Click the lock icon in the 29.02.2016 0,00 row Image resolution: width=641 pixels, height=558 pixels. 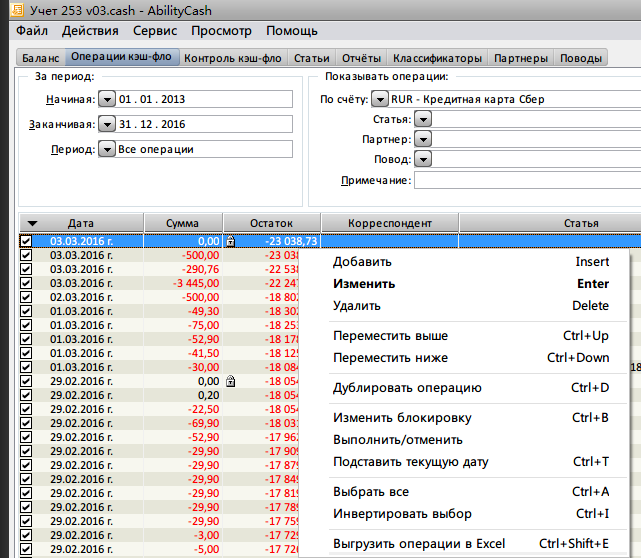(x=231, y=381)
